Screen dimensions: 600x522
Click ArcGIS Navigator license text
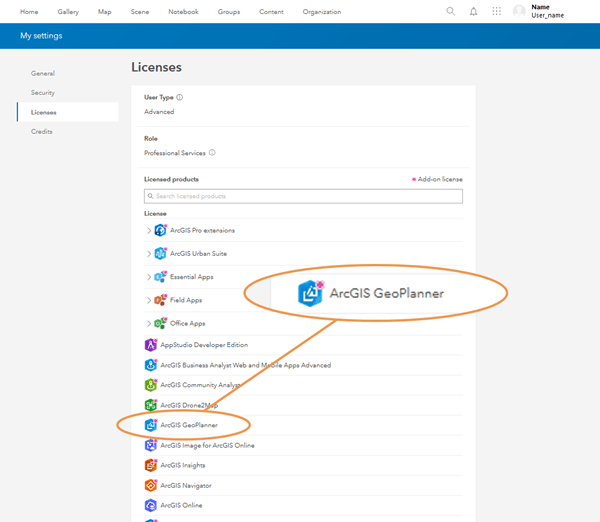tap(186, 485)
